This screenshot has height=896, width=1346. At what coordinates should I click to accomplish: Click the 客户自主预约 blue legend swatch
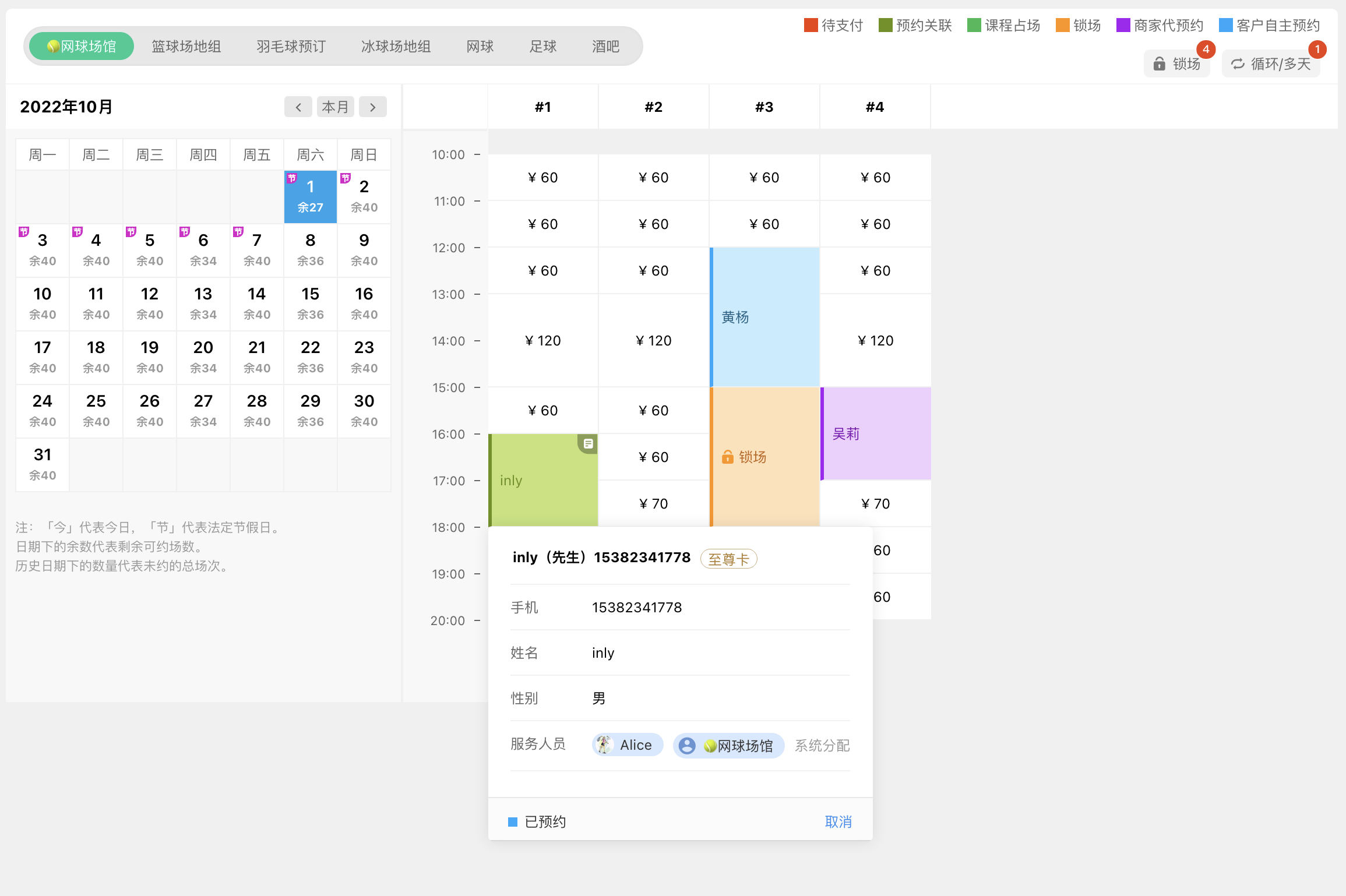click(x=1226, y=25)
